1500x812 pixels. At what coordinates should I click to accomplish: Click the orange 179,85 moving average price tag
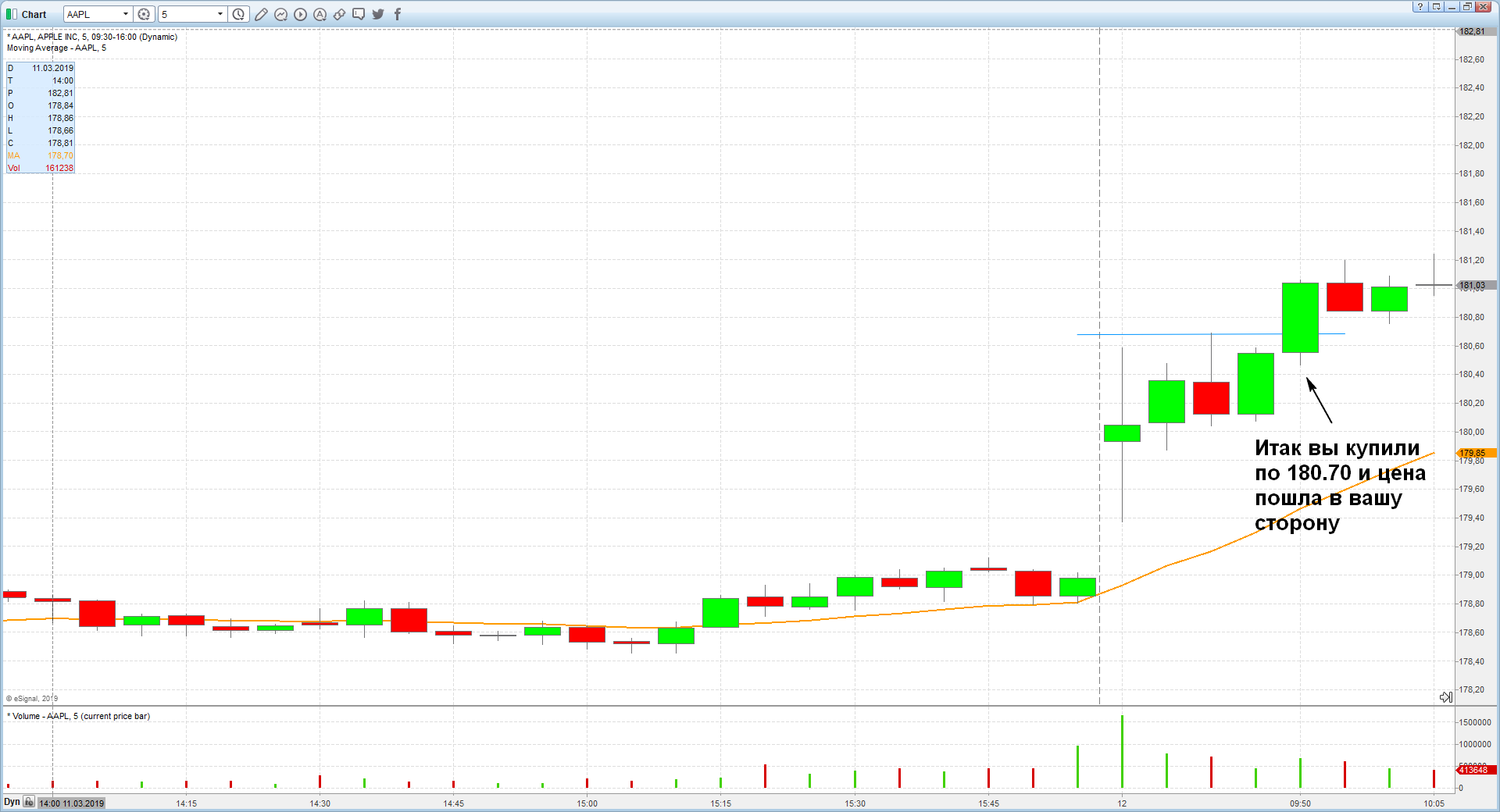click(x=1476, y=453)
